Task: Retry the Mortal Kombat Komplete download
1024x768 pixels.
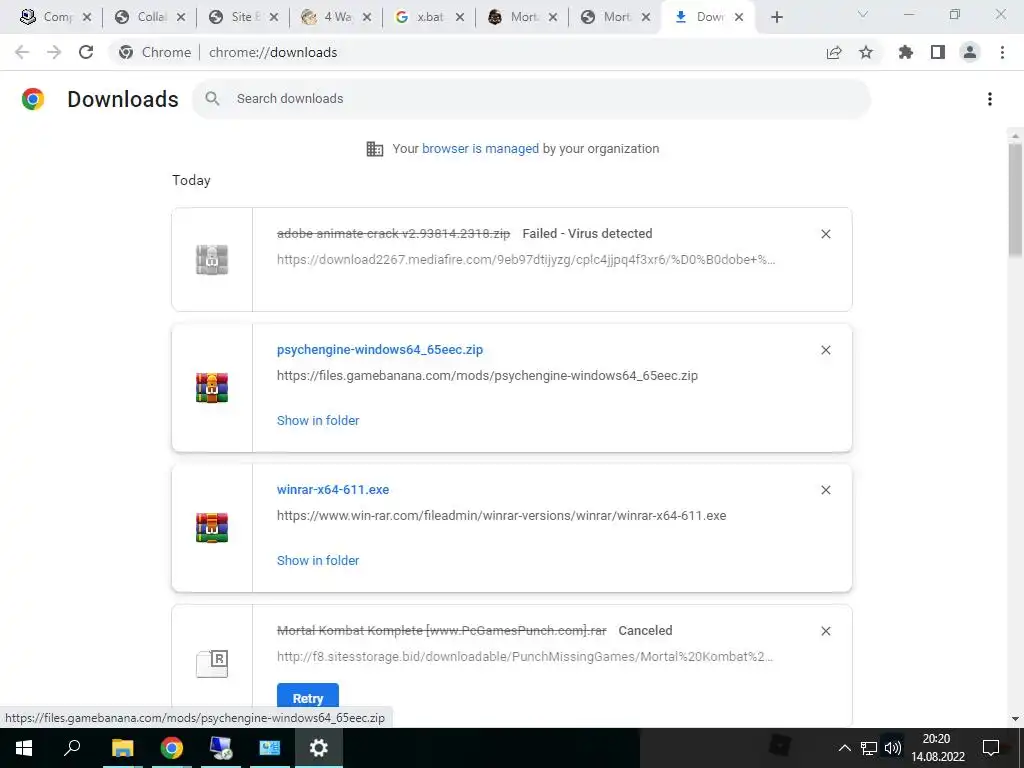Action: [x=308, y=697]
